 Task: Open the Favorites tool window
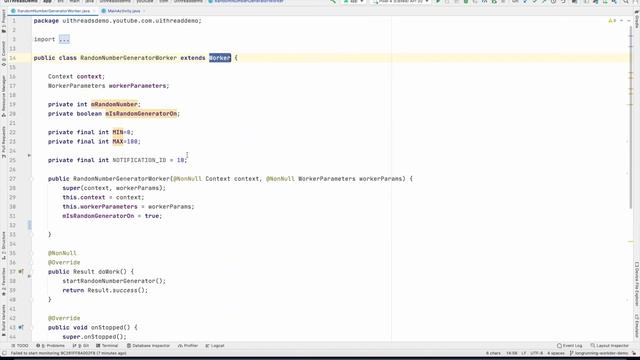tap(4, 282)
